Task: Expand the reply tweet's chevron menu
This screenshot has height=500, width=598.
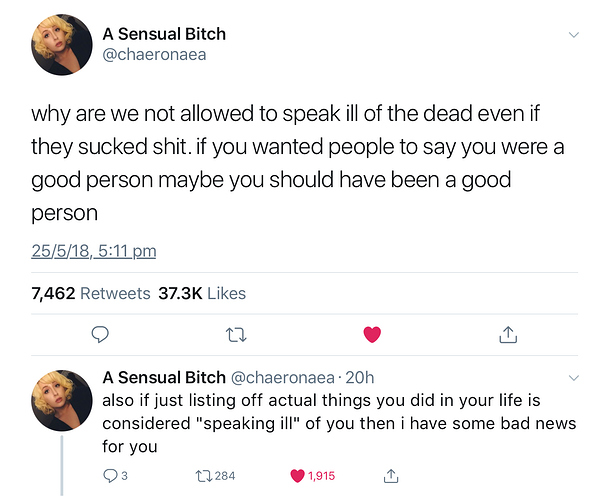Action: point(574,378)
